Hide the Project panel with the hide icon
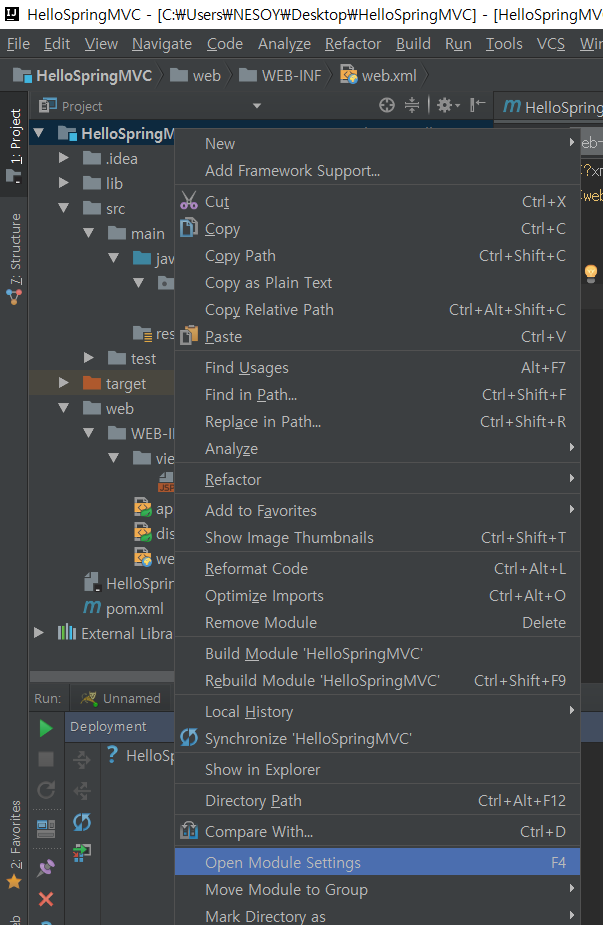This screenshot has height=925, width=603. click(477, 105)
